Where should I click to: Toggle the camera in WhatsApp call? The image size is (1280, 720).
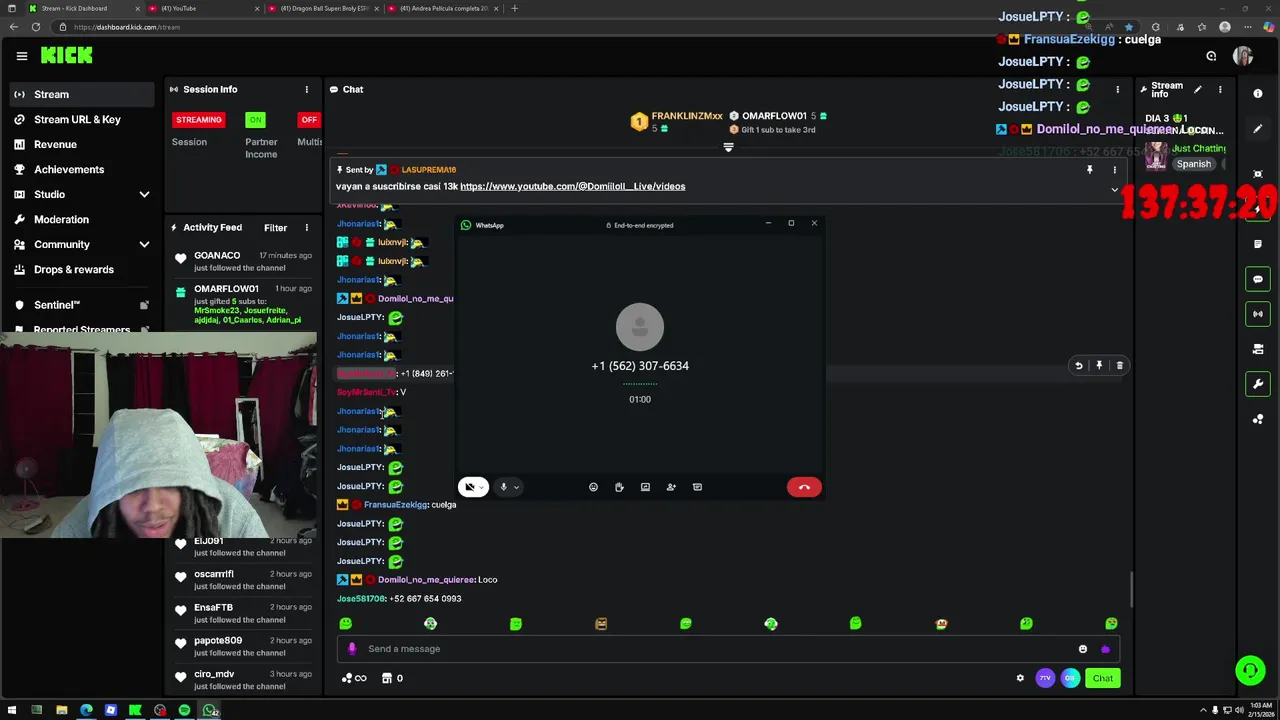pyautogui.click(x=469, y=487)
